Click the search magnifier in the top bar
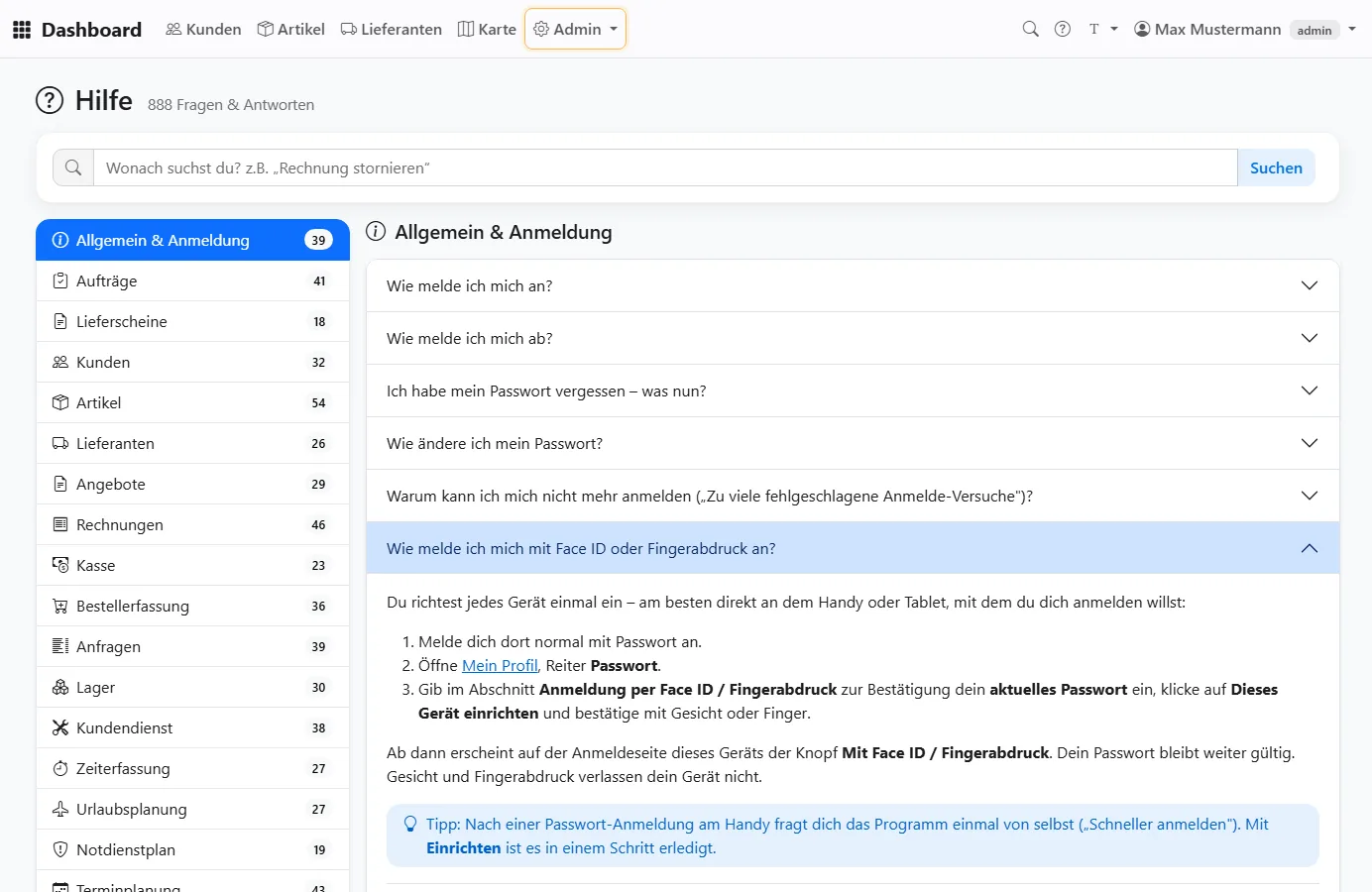 tap(1031, 30)
